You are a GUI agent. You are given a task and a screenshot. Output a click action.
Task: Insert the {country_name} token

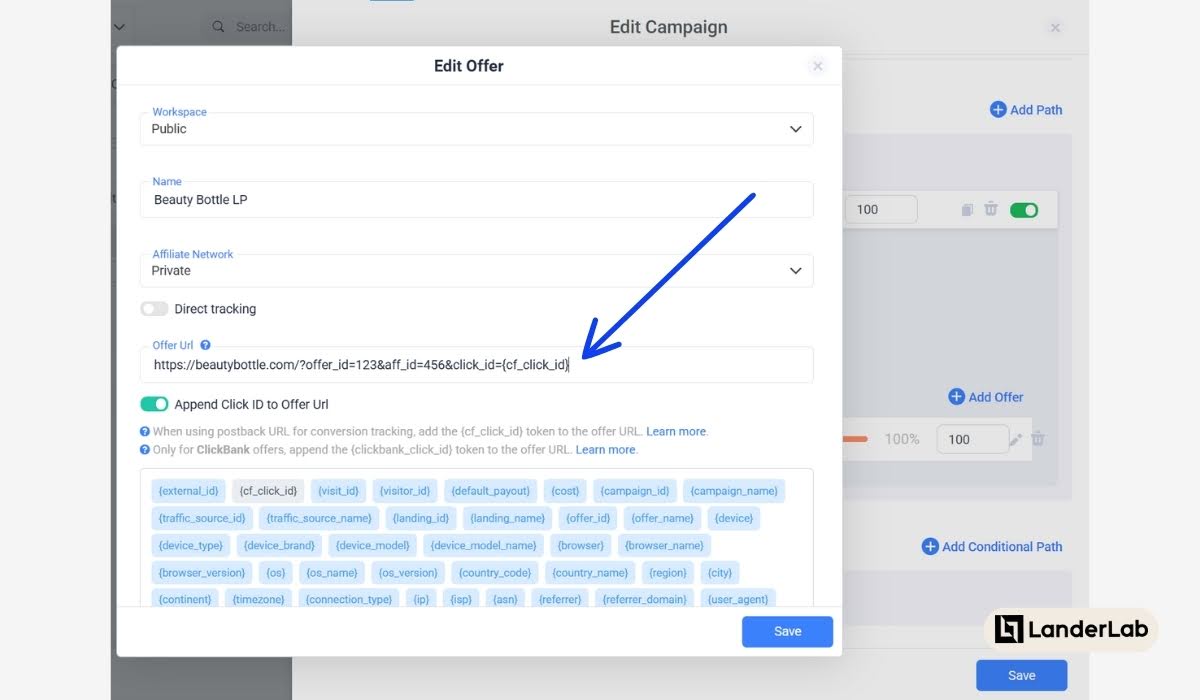tap(590, 572)
